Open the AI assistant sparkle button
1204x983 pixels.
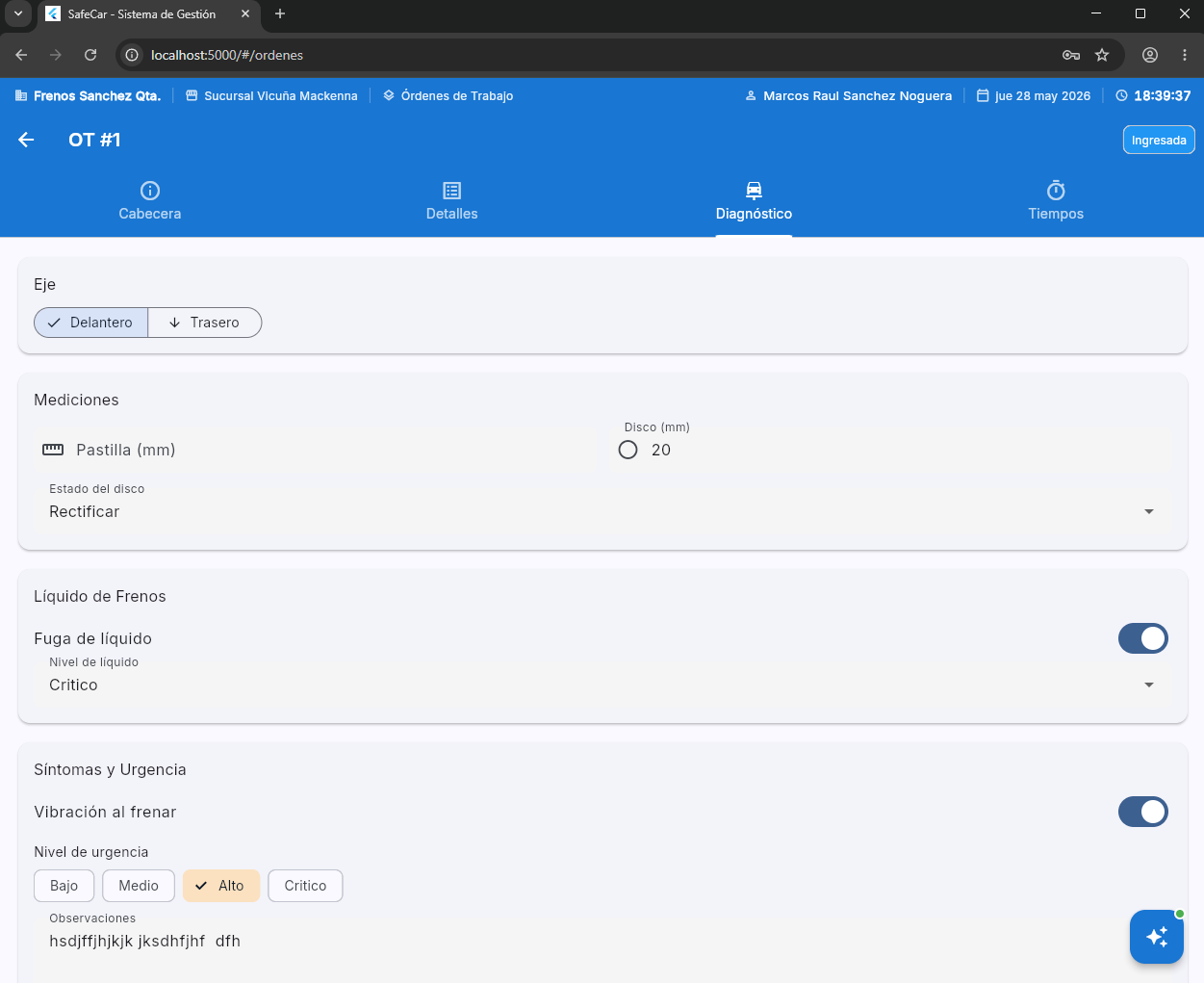click(1156, 936)
